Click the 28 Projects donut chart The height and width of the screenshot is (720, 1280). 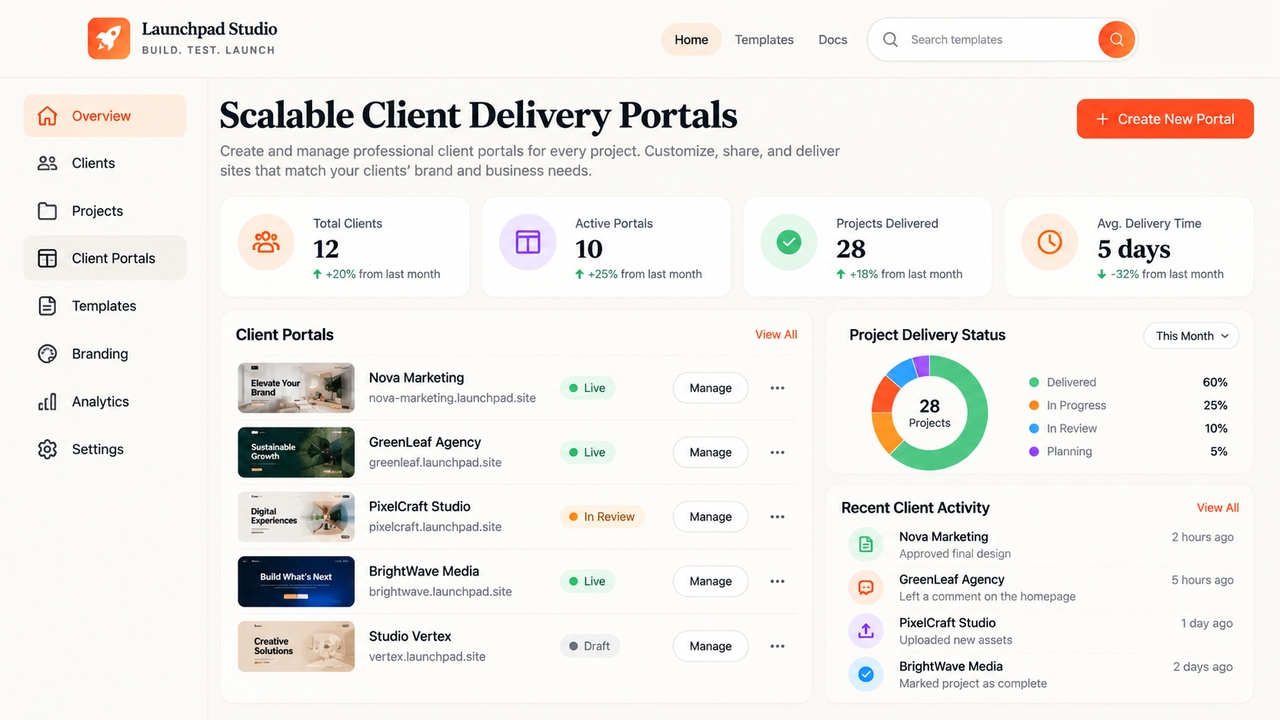pyautogui.click(x=930, y=413)
